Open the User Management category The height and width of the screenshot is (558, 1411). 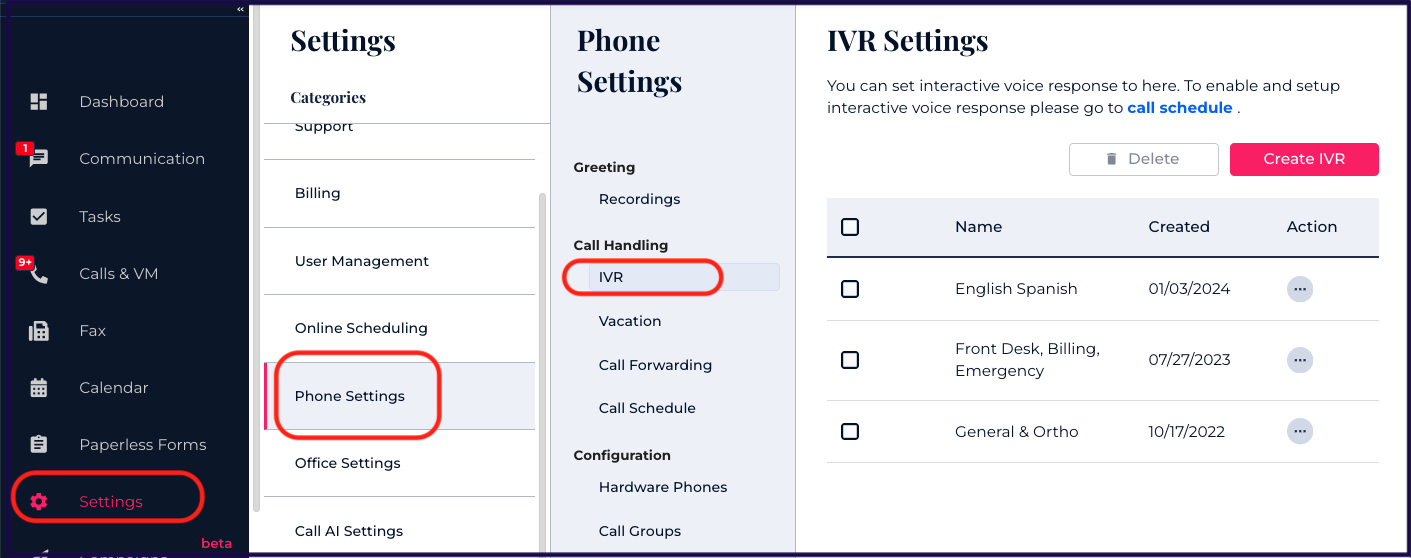(361, 261)
